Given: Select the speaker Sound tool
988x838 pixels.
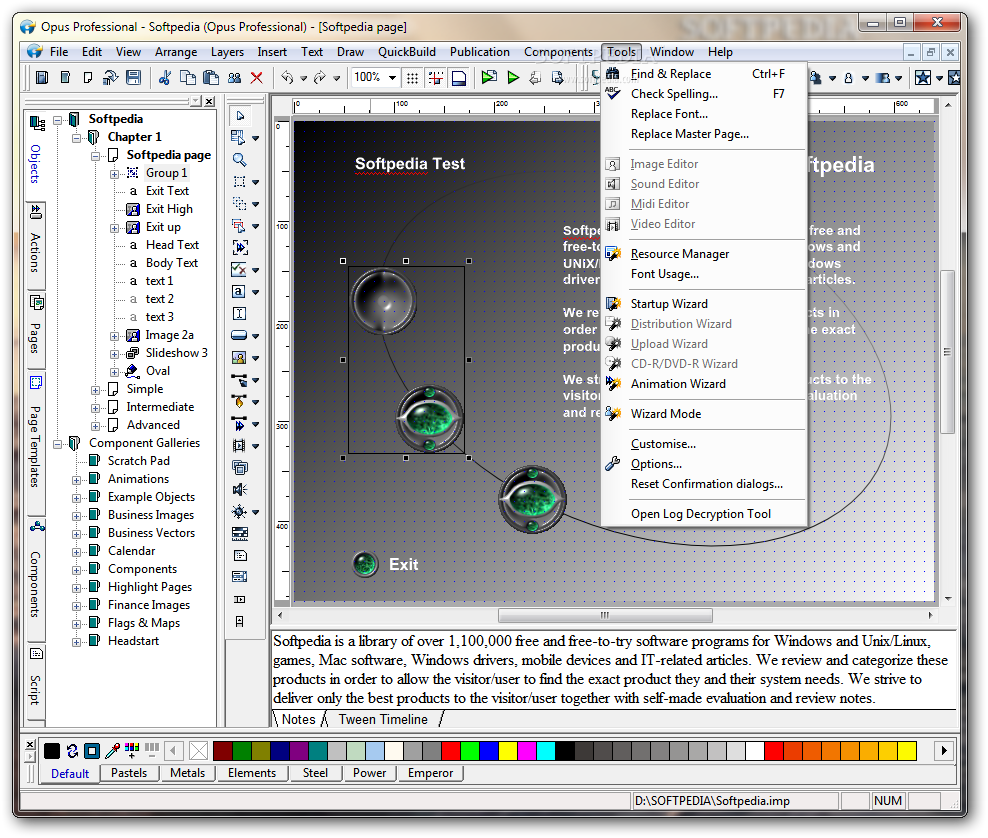Looking at the screenshot, I should [239, 490].
